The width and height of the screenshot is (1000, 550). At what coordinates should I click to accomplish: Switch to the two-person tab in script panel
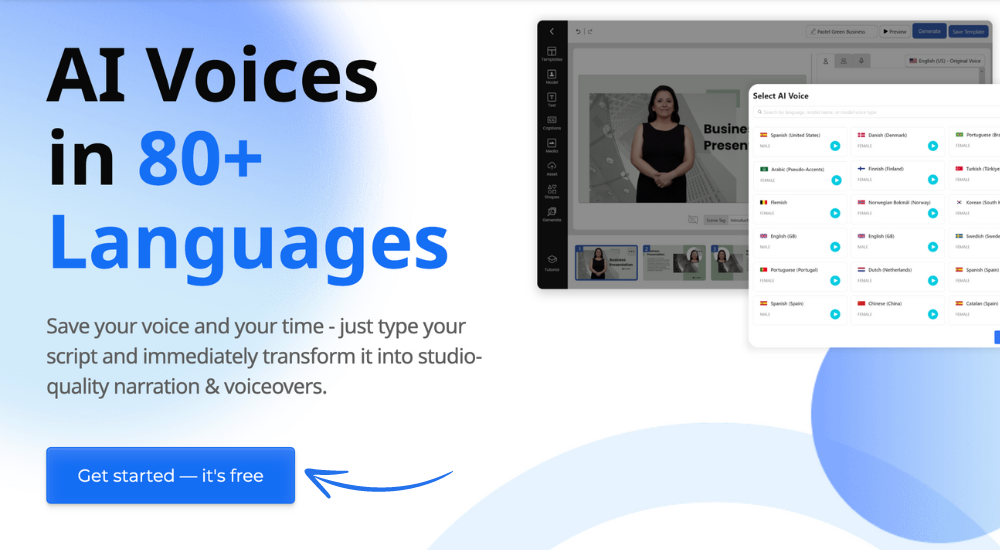[x=843, y=61]
